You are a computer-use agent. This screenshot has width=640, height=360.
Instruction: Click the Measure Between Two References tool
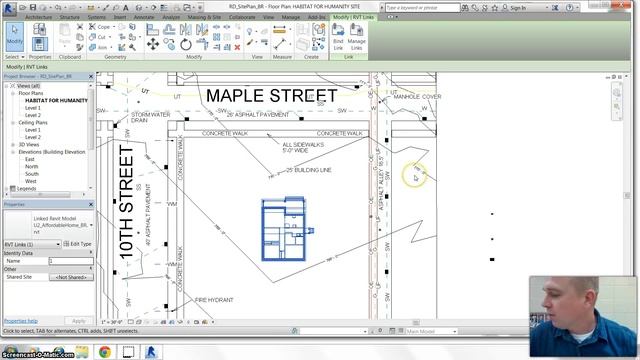point(280,44)
